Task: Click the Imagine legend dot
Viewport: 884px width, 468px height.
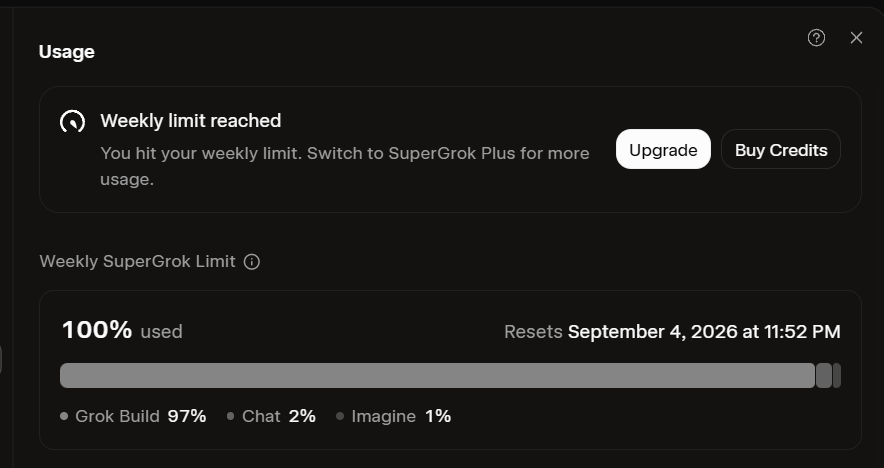Action: [x=340, y=416]
